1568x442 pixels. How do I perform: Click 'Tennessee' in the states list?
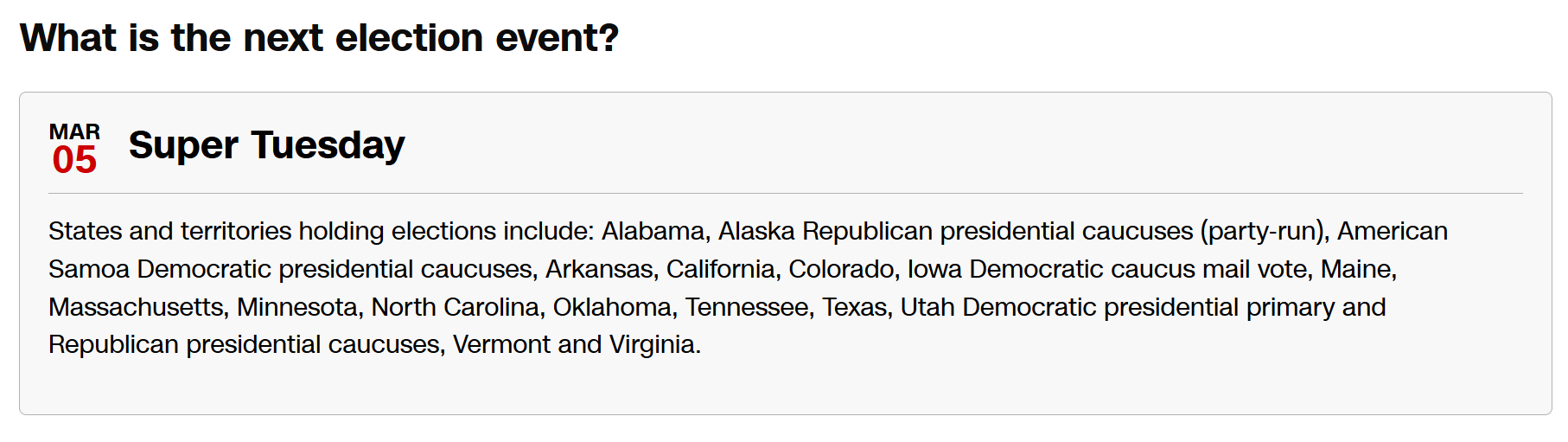pos(747,307)
